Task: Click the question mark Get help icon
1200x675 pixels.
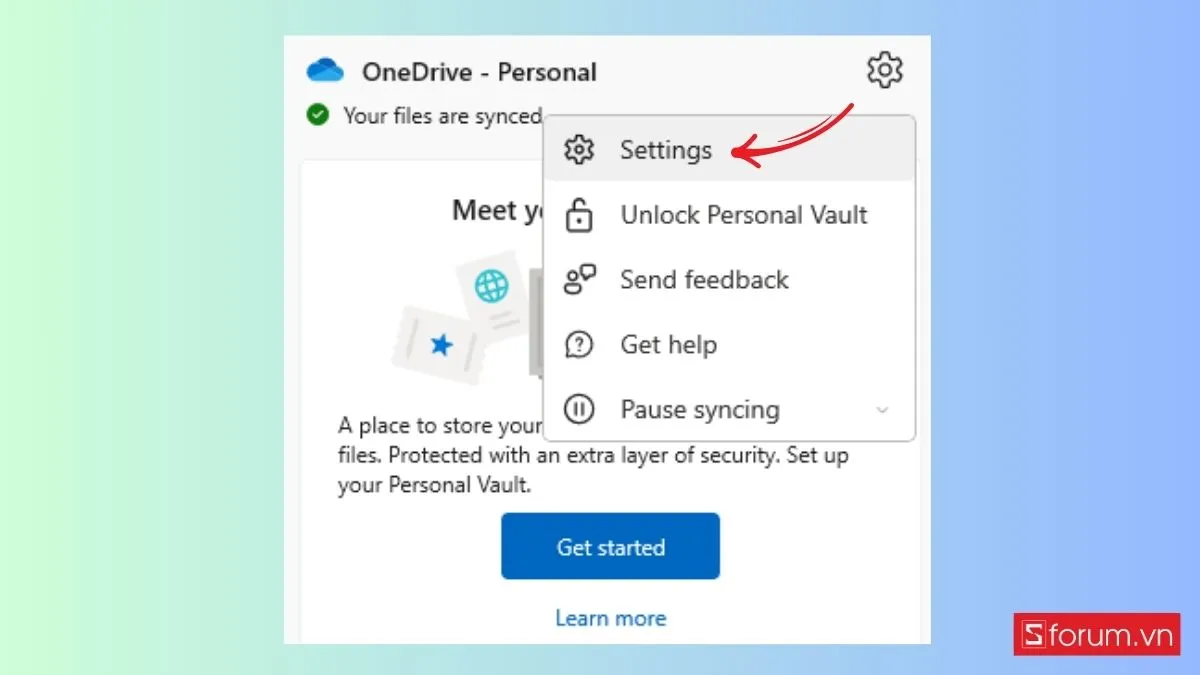Action: pyautogui.click(x=579, y=344)
